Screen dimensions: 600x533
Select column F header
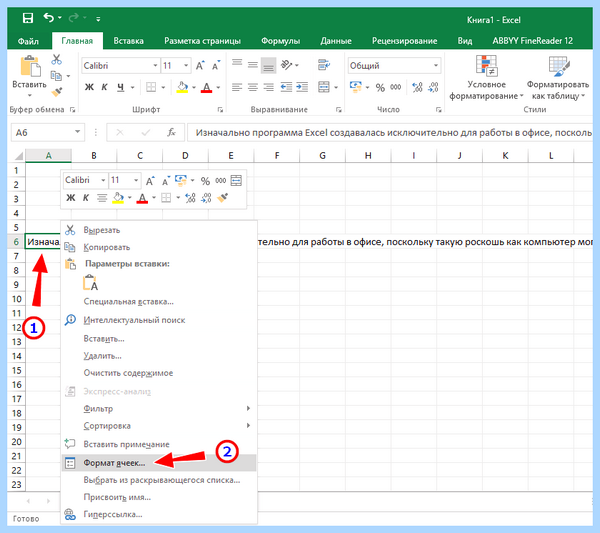(x=277, y=155)
